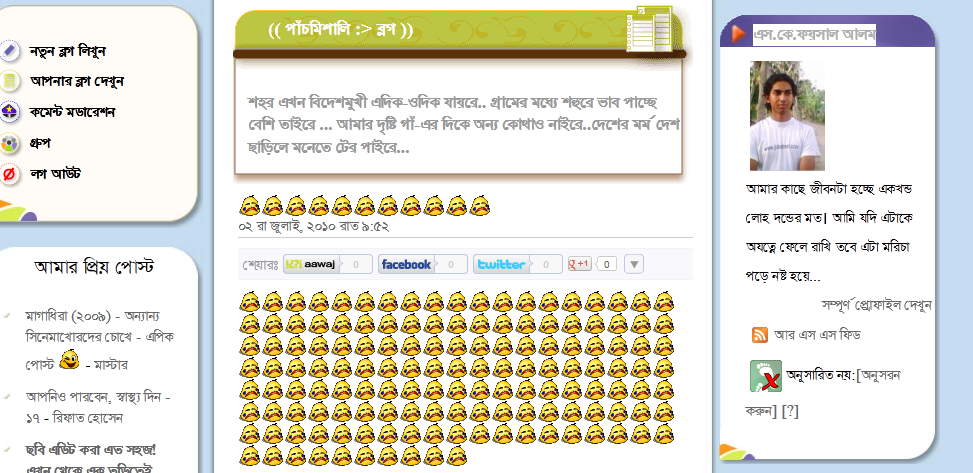This screenshot has height=473, width=973.
Task: Click the group icon in sidebar
Action: pos(9,143)
